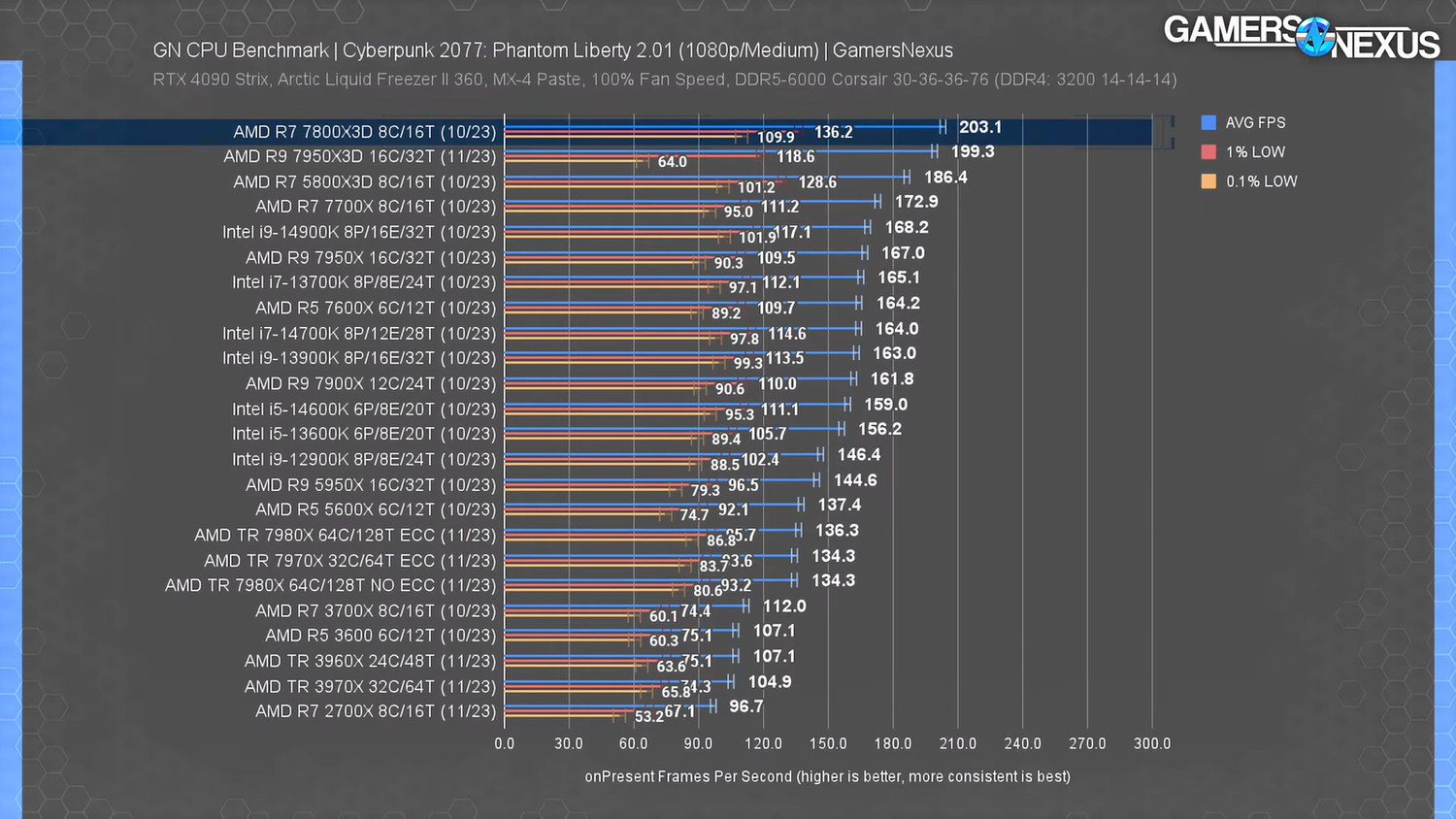
Task: Select the highlighted AMD R7 7800X3D row label
Action: click(x=364, y=131)
